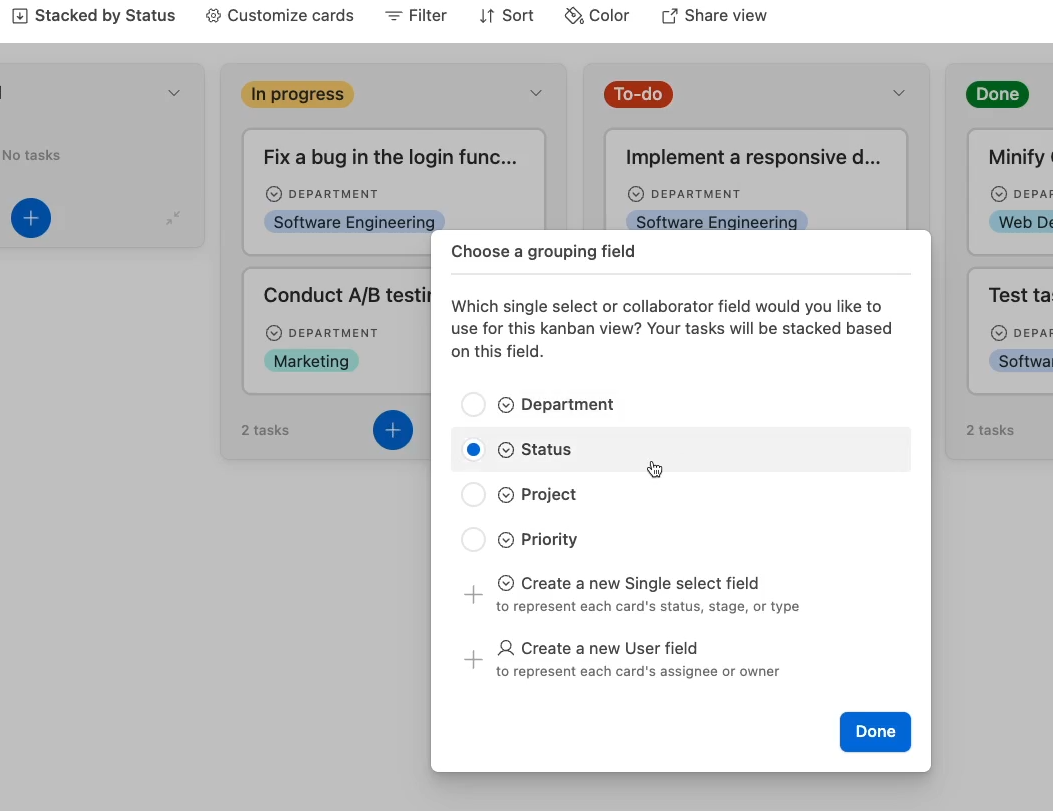Click the department icon on Fix a bug card

tap(273, 194)
